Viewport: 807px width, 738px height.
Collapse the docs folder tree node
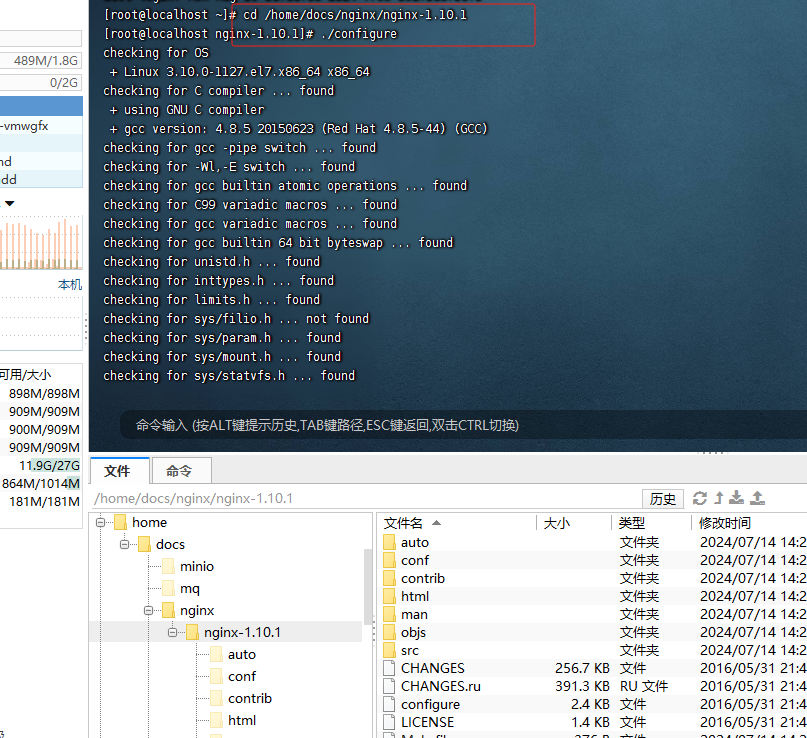coord(125,544)
